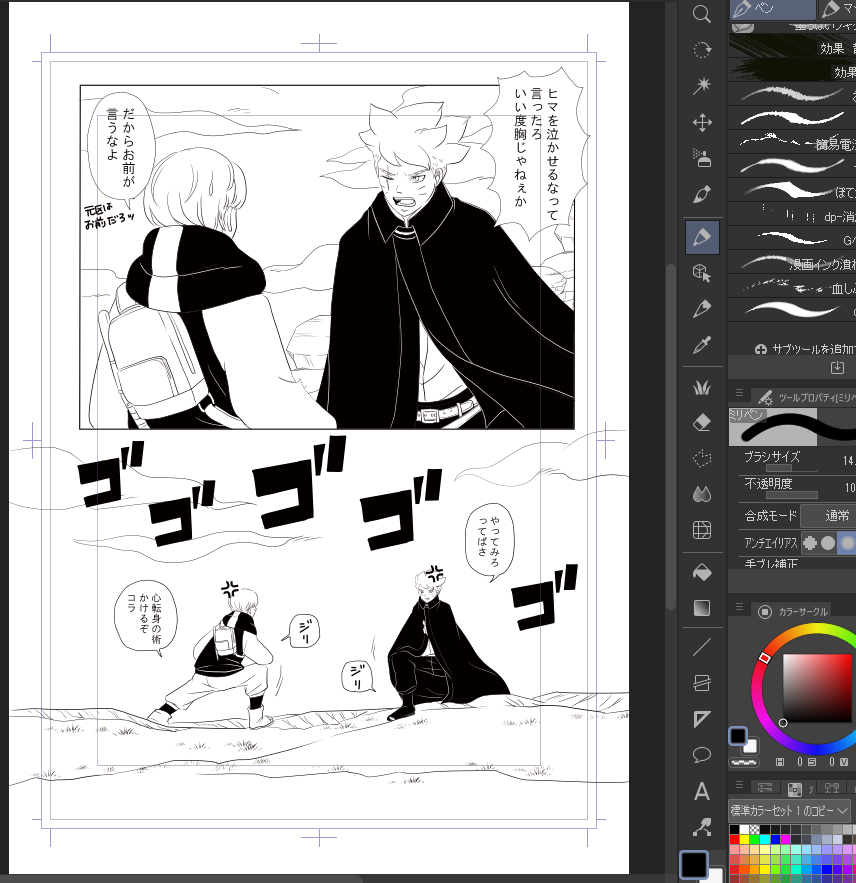Select the Move layer tool
The width and height of the screenshot is (856, 883).
[702, 122]
